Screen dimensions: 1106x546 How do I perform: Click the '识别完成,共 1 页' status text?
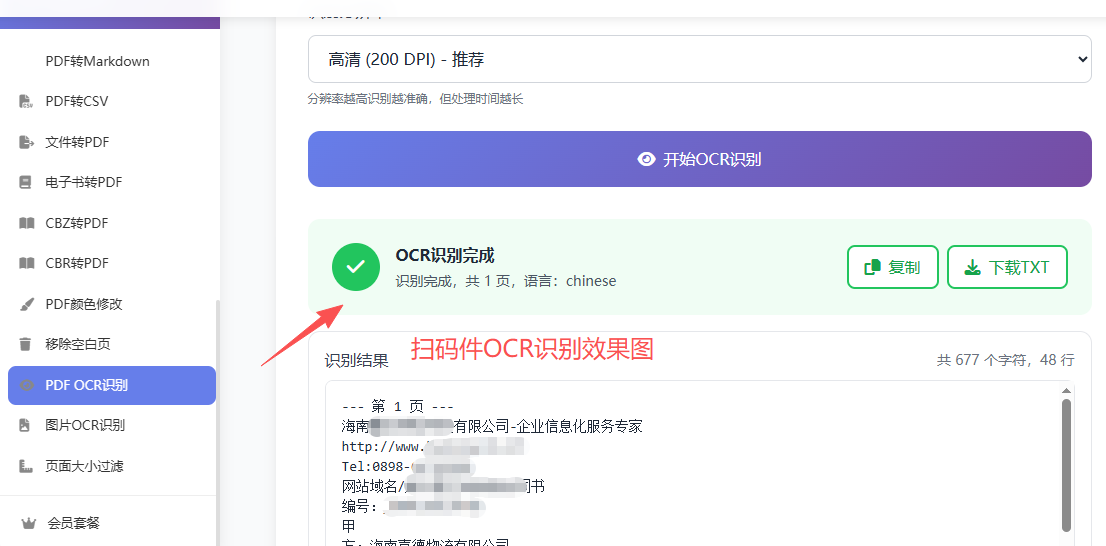[x=506, y=281]
